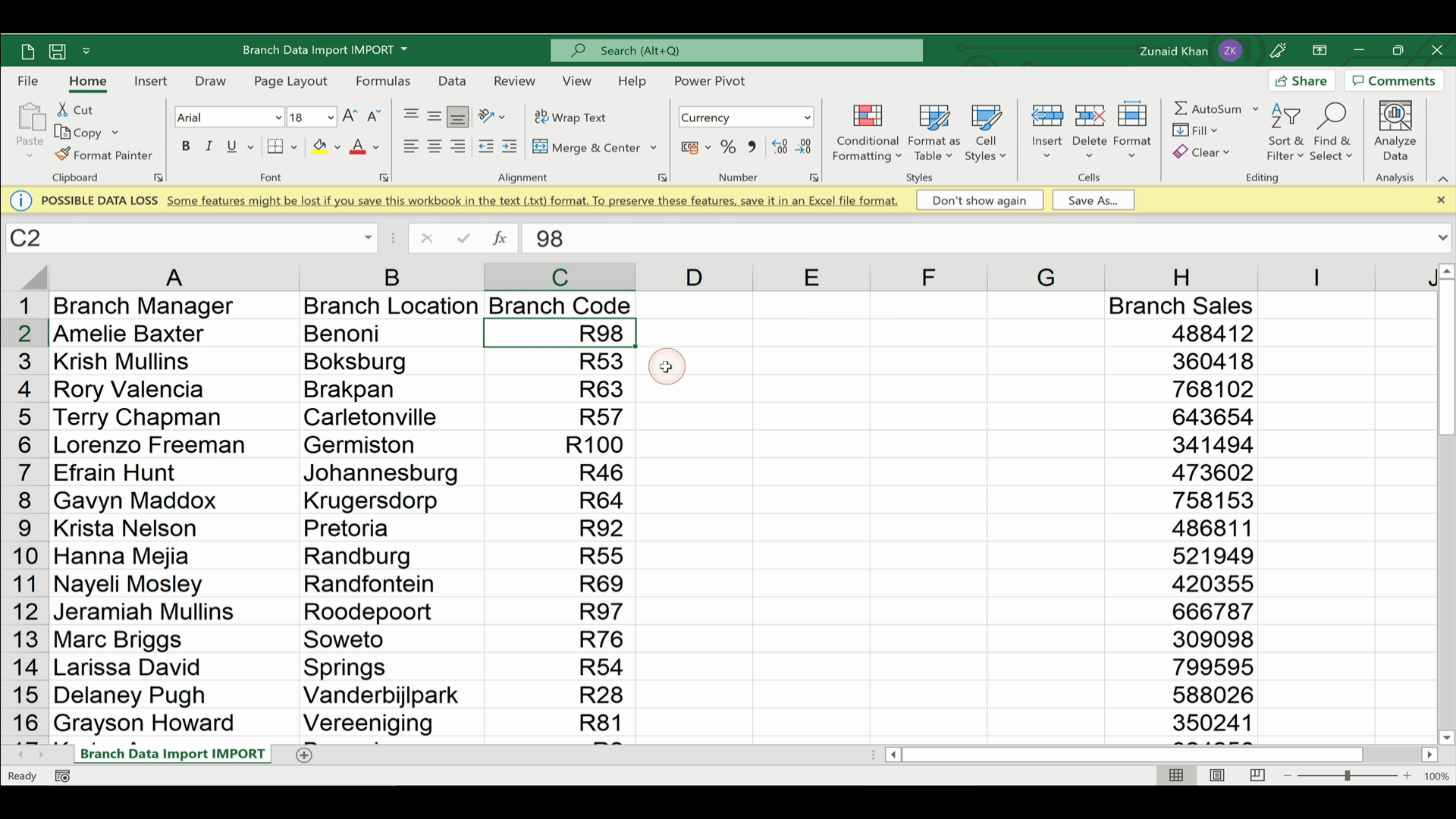The width and height of the screenshot is (1456, 819).
Task: Open Format as Table gallery
Action: [x=934, y=132]
